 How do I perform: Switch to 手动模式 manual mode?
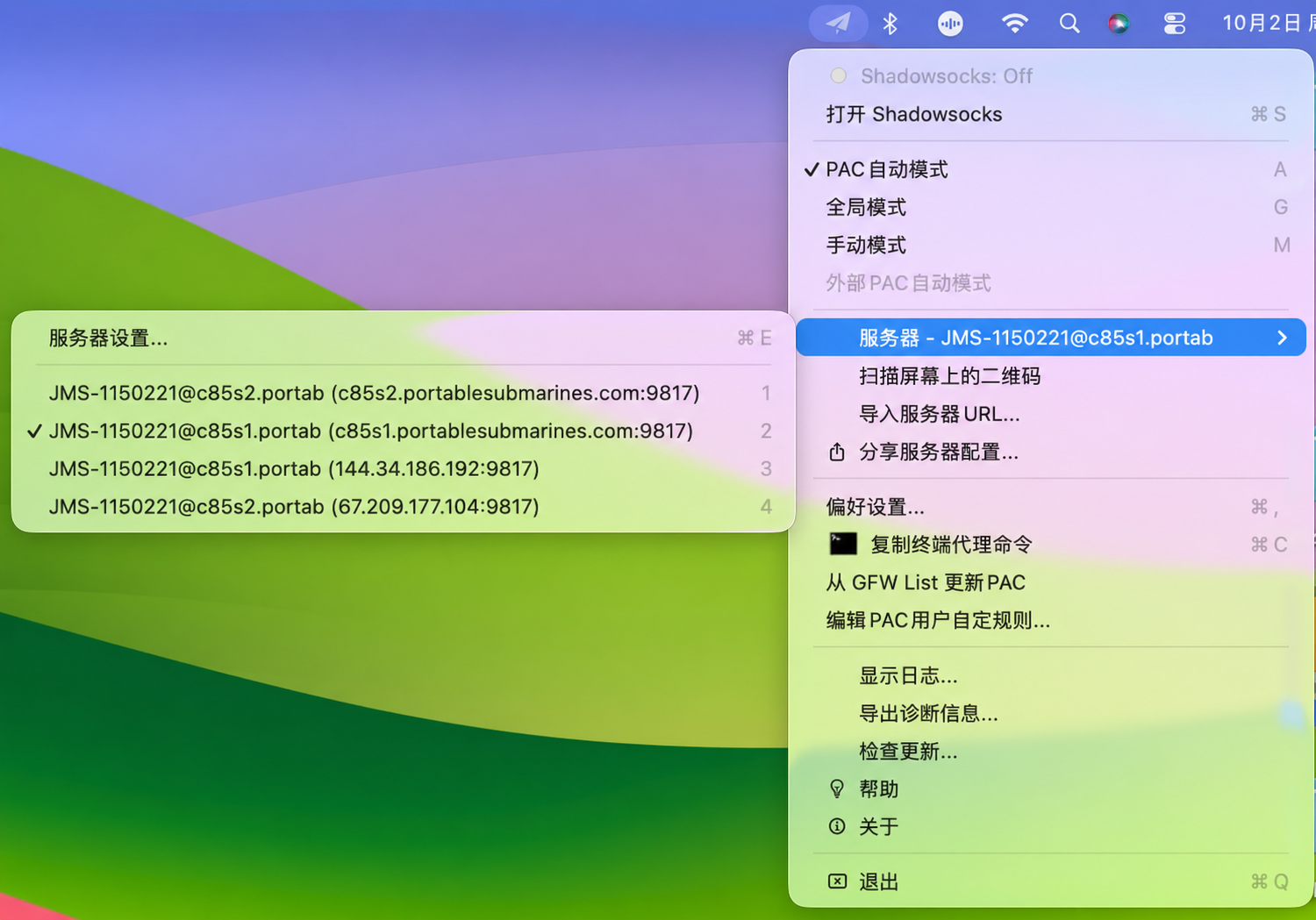[x=1051, y=245]
